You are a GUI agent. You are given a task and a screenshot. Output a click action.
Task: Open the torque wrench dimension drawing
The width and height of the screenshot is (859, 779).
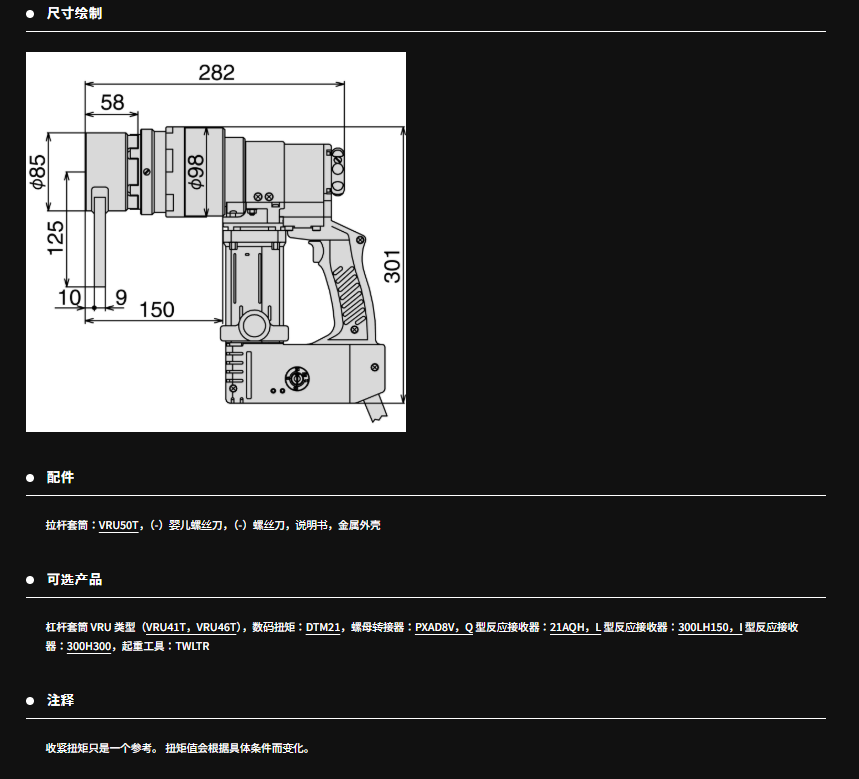click(x=216, y=242)
